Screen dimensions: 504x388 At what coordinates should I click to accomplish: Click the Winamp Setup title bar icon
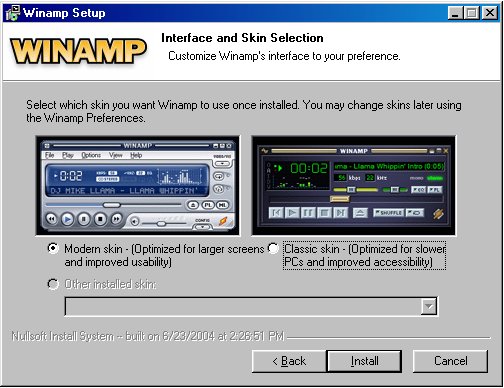coord(13,13)
